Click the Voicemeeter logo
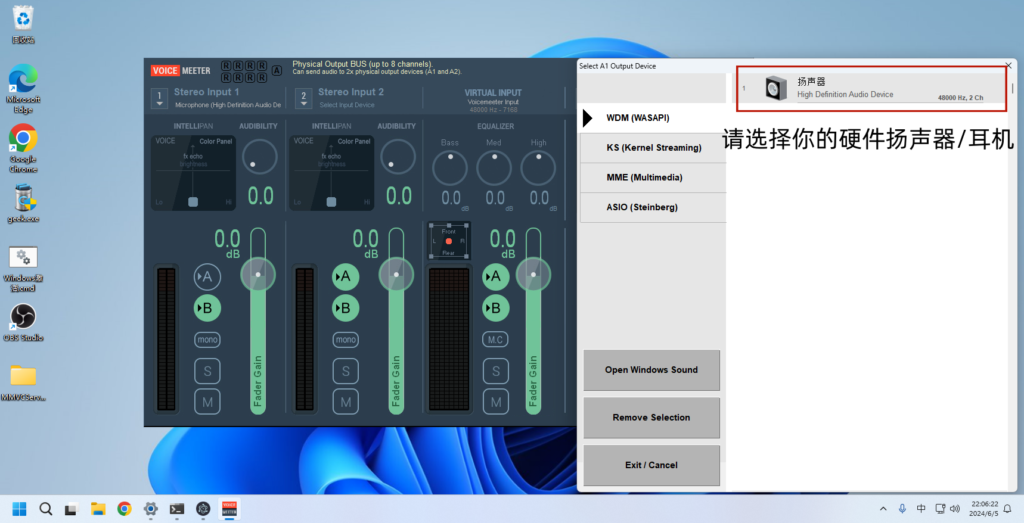This screenshot has height=523, width=1024. point(181,71)
